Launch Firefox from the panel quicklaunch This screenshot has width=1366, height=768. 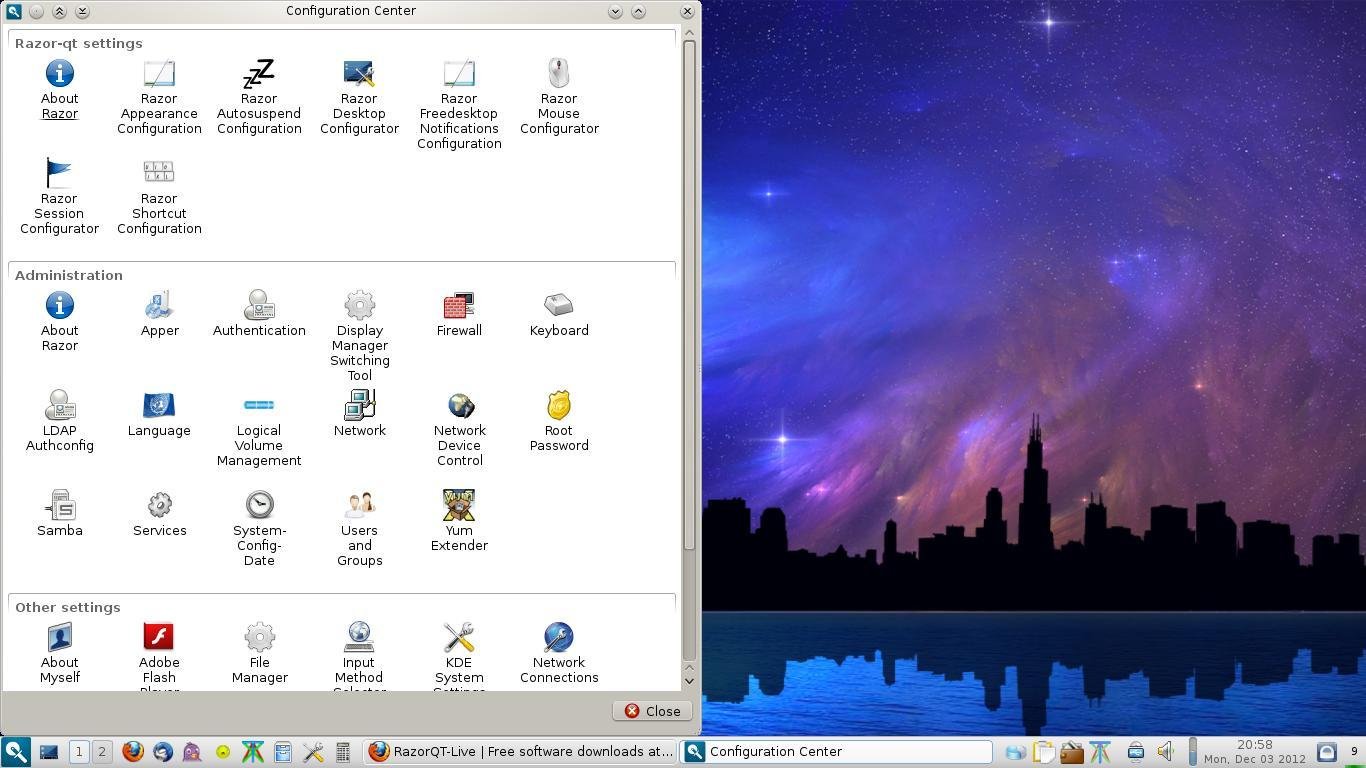[x=133, y=752]
